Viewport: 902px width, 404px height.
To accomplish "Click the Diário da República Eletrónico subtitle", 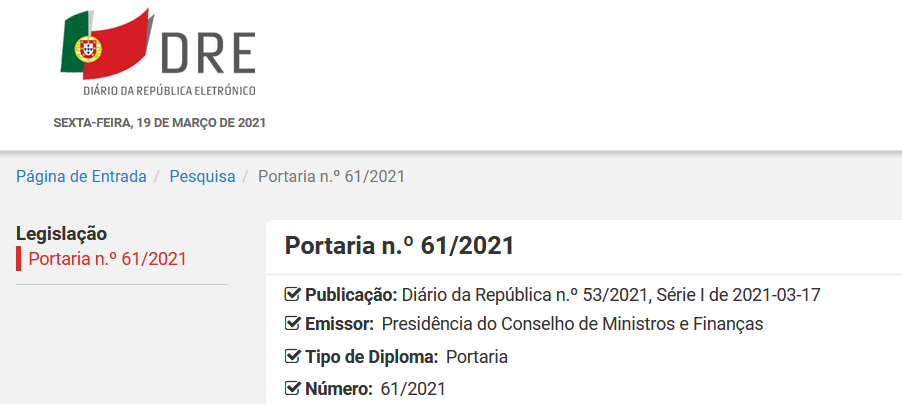I will [170, 90].
